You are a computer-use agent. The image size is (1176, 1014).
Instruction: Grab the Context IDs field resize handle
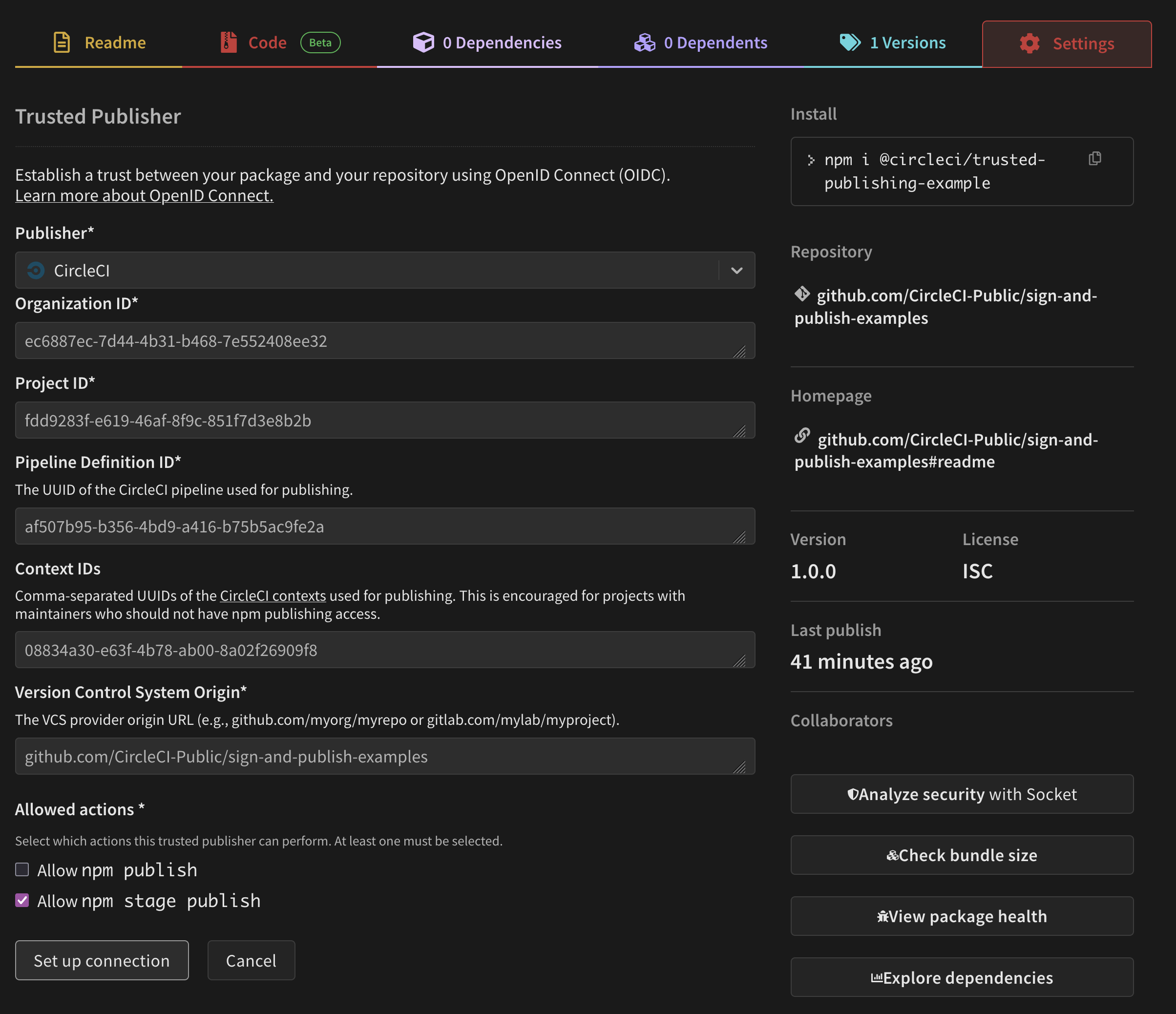click(739, 661)
